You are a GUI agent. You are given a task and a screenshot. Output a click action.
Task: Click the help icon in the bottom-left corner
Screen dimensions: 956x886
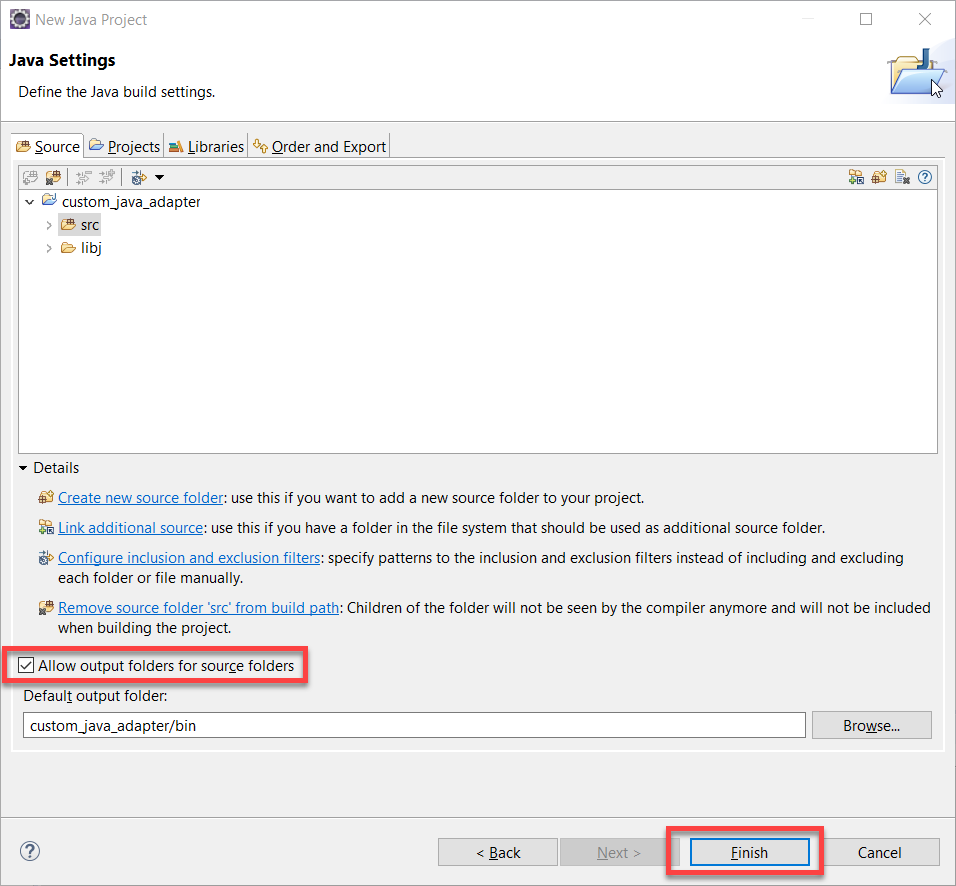(30, 851)
